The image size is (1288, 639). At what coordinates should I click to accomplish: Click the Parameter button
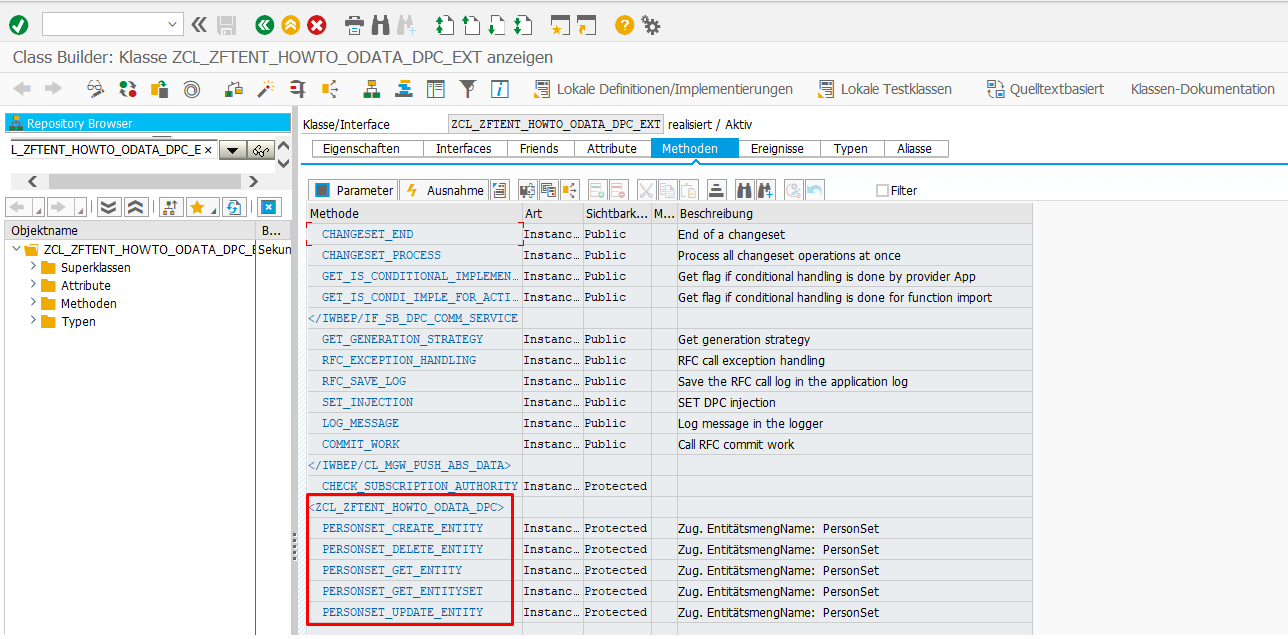[x=354, y=190]
